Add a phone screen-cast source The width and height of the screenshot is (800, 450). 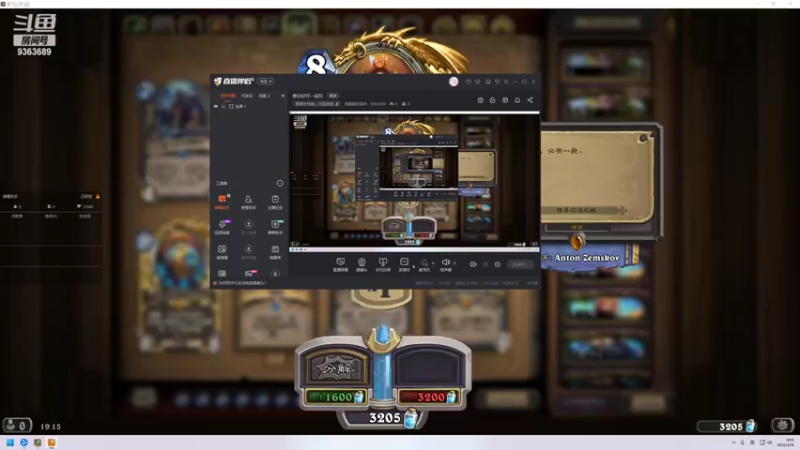383,264
